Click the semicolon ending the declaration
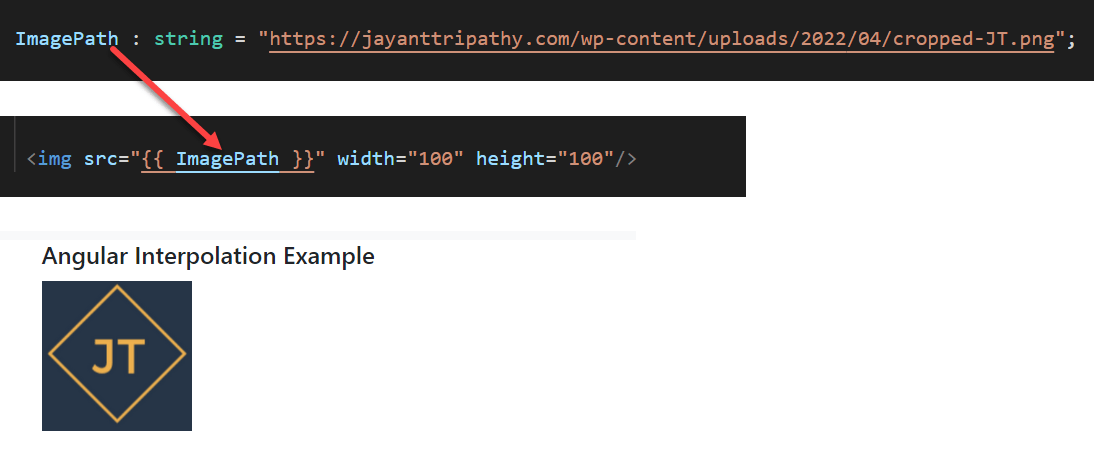This screenshot has width=1094, height=449. tap(1072, 40)
